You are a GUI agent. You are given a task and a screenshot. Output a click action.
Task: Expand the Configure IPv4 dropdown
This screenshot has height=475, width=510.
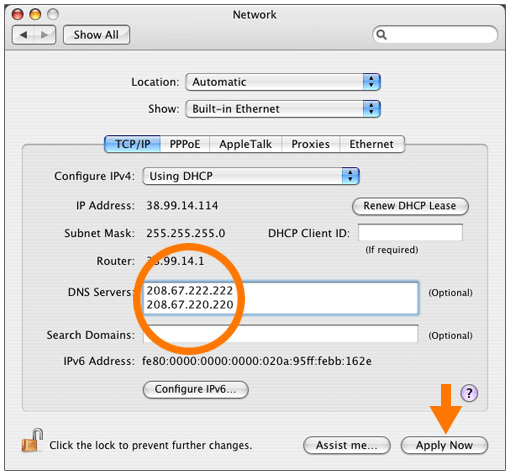tap(251, 176)
